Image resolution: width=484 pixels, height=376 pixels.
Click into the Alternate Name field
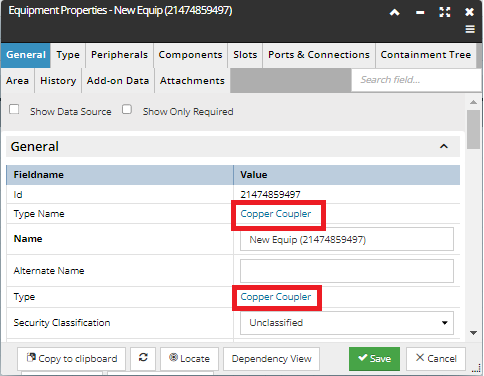coord(347,271)
